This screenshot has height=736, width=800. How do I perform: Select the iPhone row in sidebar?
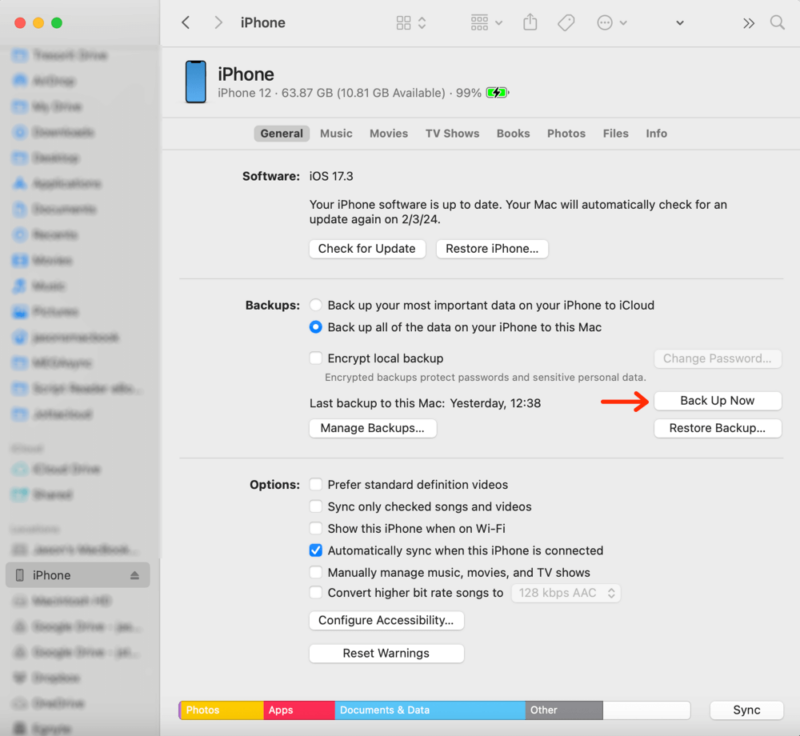[78, 575]
